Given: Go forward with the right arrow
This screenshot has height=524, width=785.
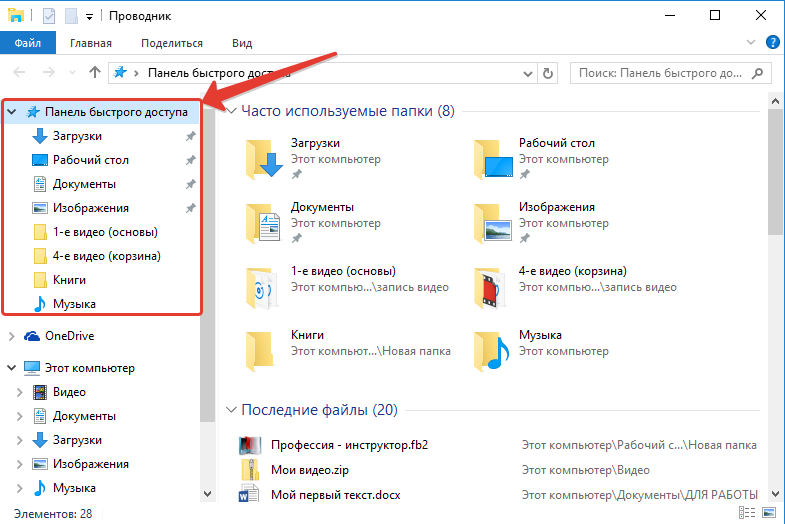Looking at the screenshot, I should (x=49, y=73).
